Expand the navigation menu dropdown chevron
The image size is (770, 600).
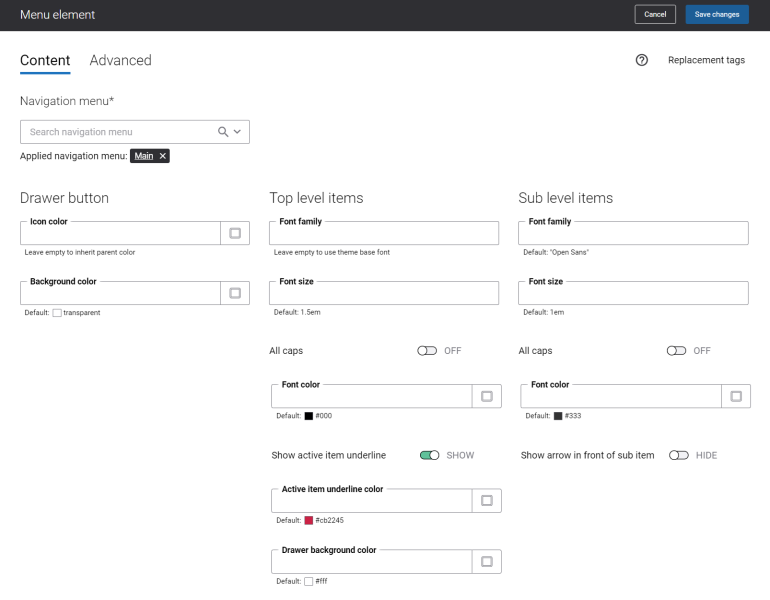[238, 132]
